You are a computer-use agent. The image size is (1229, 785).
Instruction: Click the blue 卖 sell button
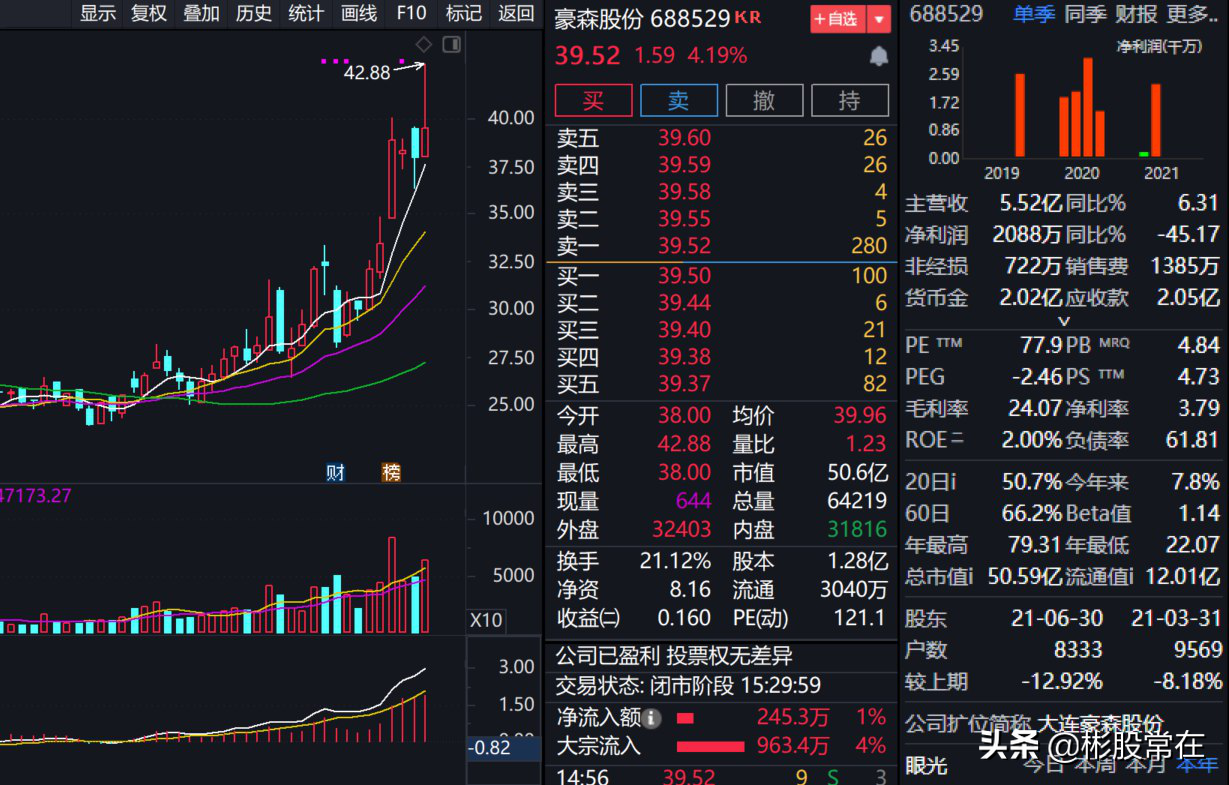679,100
